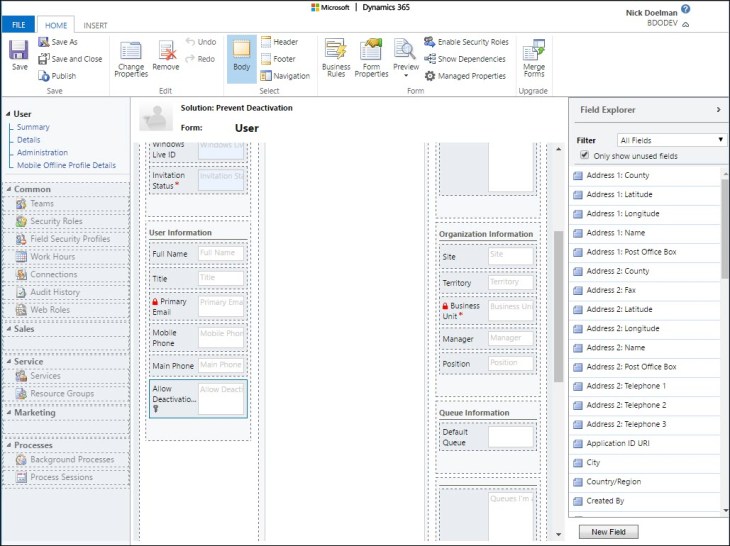Collapse the Field Explorer panel arrow
Viewport: 730px width, 546px height.
tap(718, 110)
